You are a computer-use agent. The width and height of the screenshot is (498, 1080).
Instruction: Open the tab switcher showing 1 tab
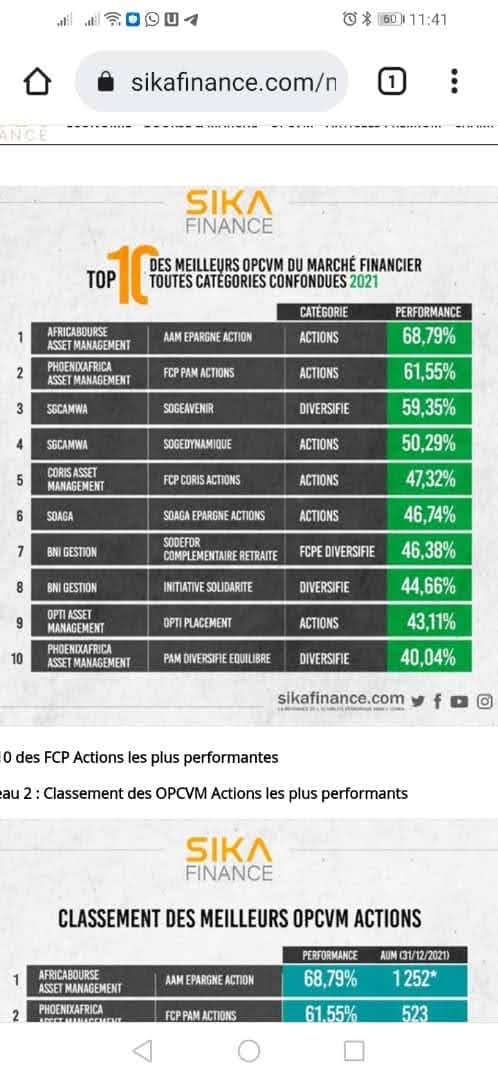pos(392,83)
